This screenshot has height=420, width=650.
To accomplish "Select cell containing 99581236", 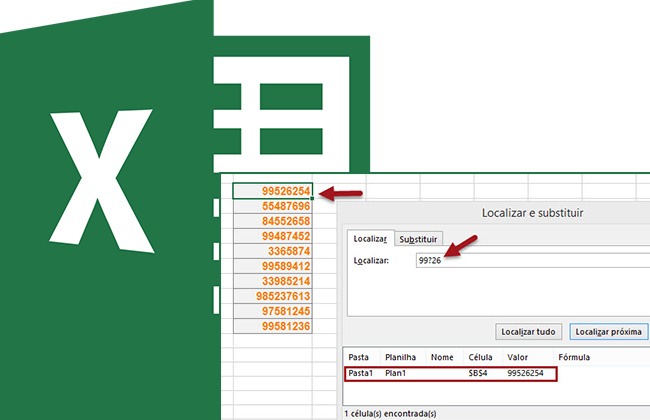I will [x=273, y=326].
